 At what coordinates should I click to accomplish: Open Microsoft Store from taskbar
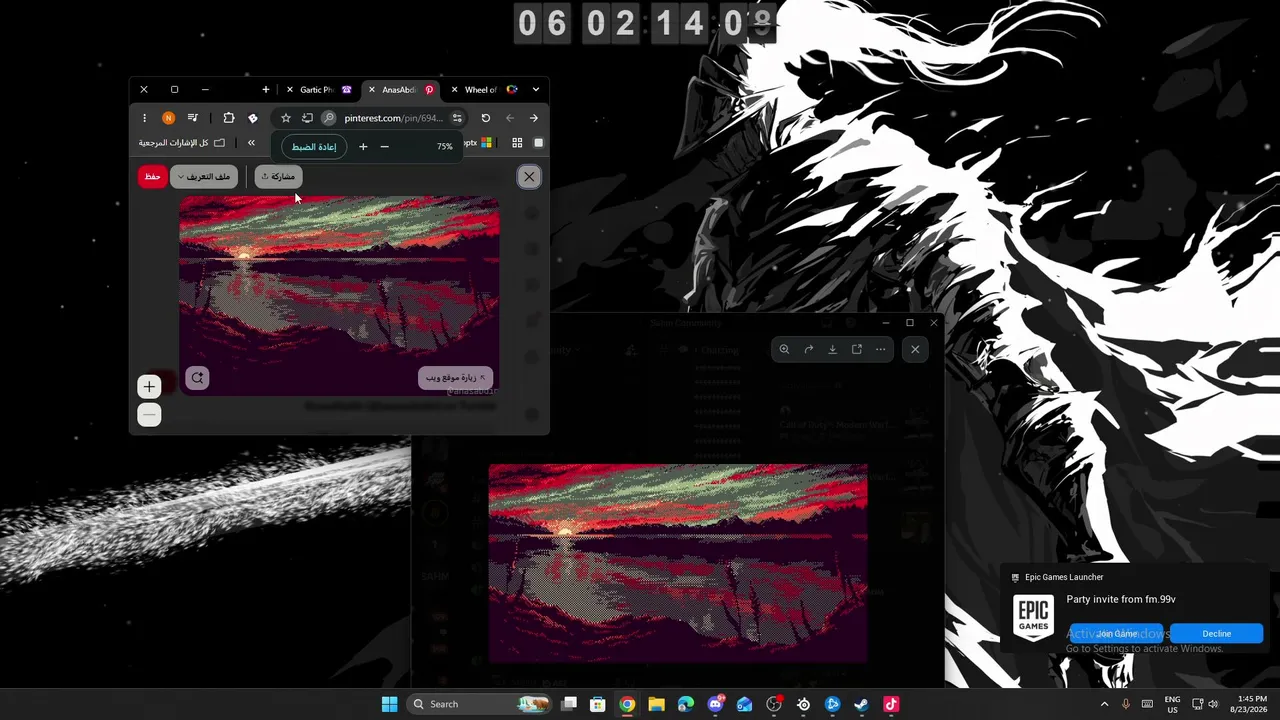tap(598, 704)
